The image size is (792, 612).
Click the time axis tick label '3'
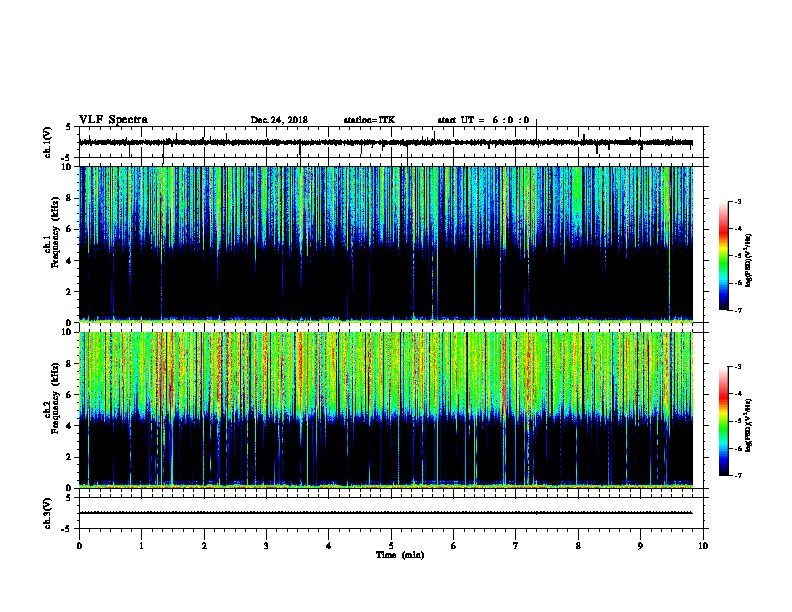(266, 546)
